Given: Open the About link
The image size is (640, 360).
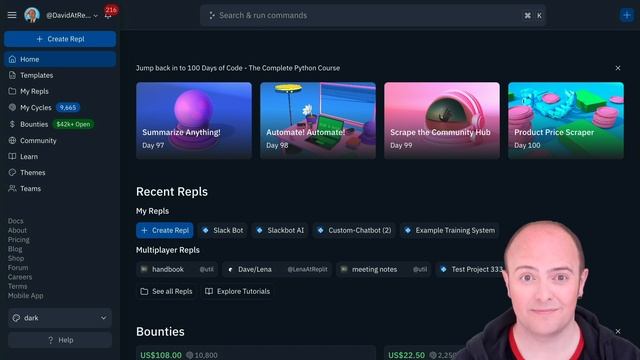Looking at the screenshot, I should [17, 230].
